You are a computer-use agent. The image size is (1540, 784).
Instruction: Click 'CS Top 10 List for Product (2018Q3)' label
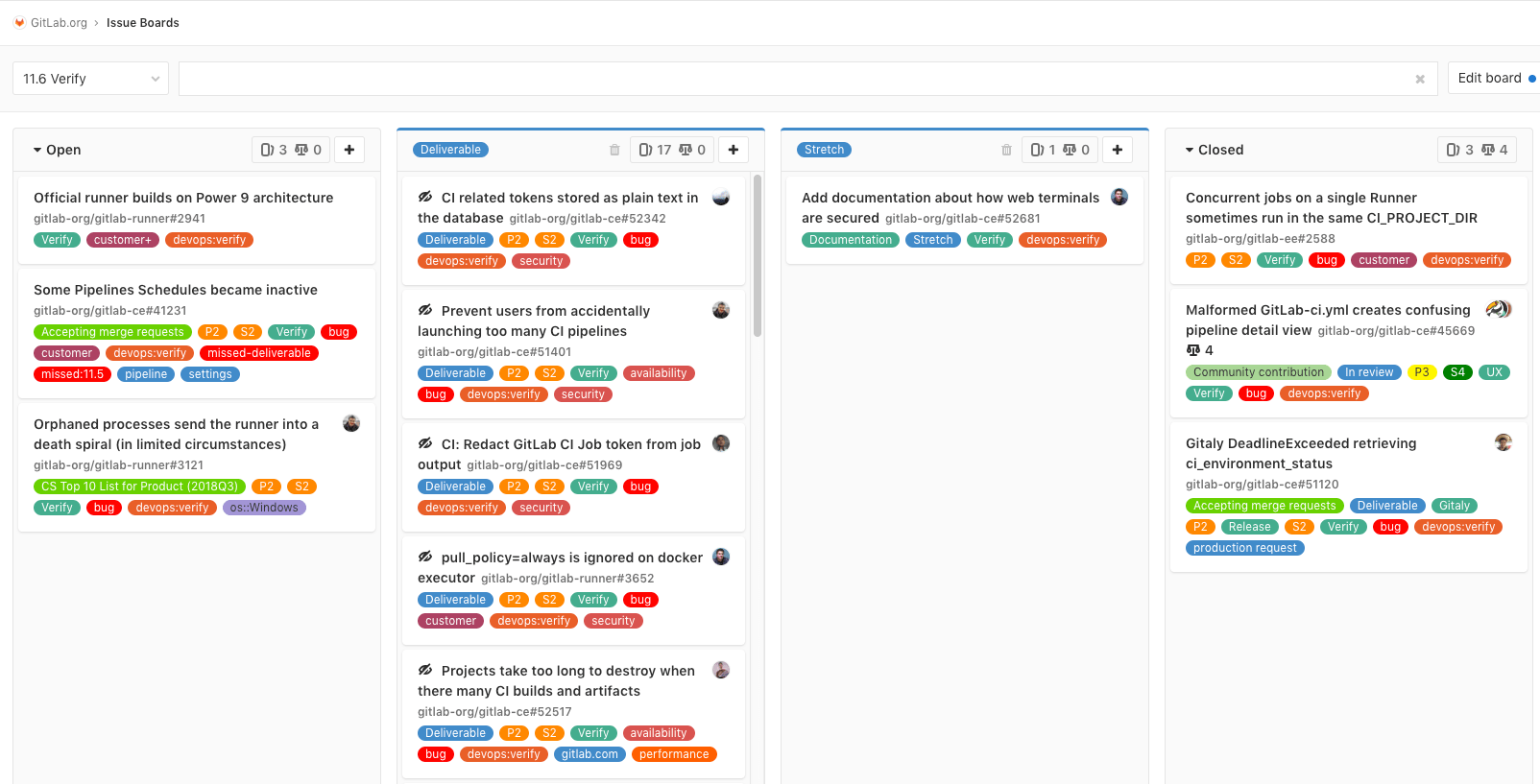point(139,487)
